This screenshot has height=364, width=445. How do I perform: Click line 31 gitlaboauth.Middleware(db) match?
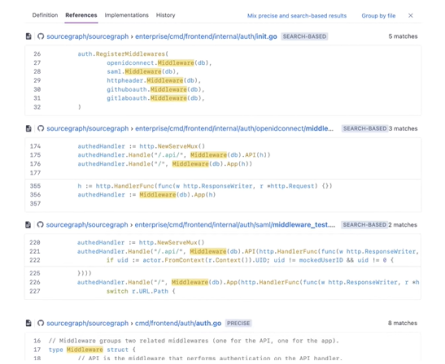pos(156,98)
